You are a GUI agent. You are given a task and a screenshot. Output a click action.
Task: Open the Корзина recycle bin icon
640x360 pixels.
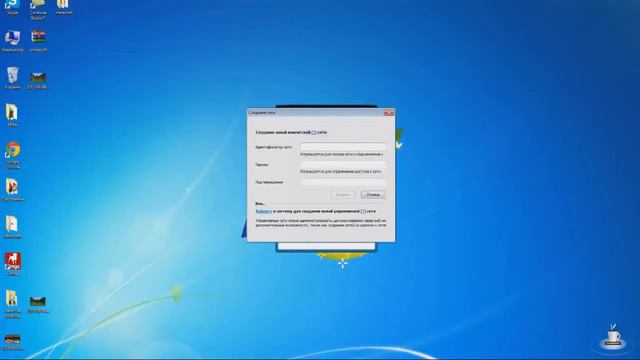pyautogui.click(x=13, y=78)
